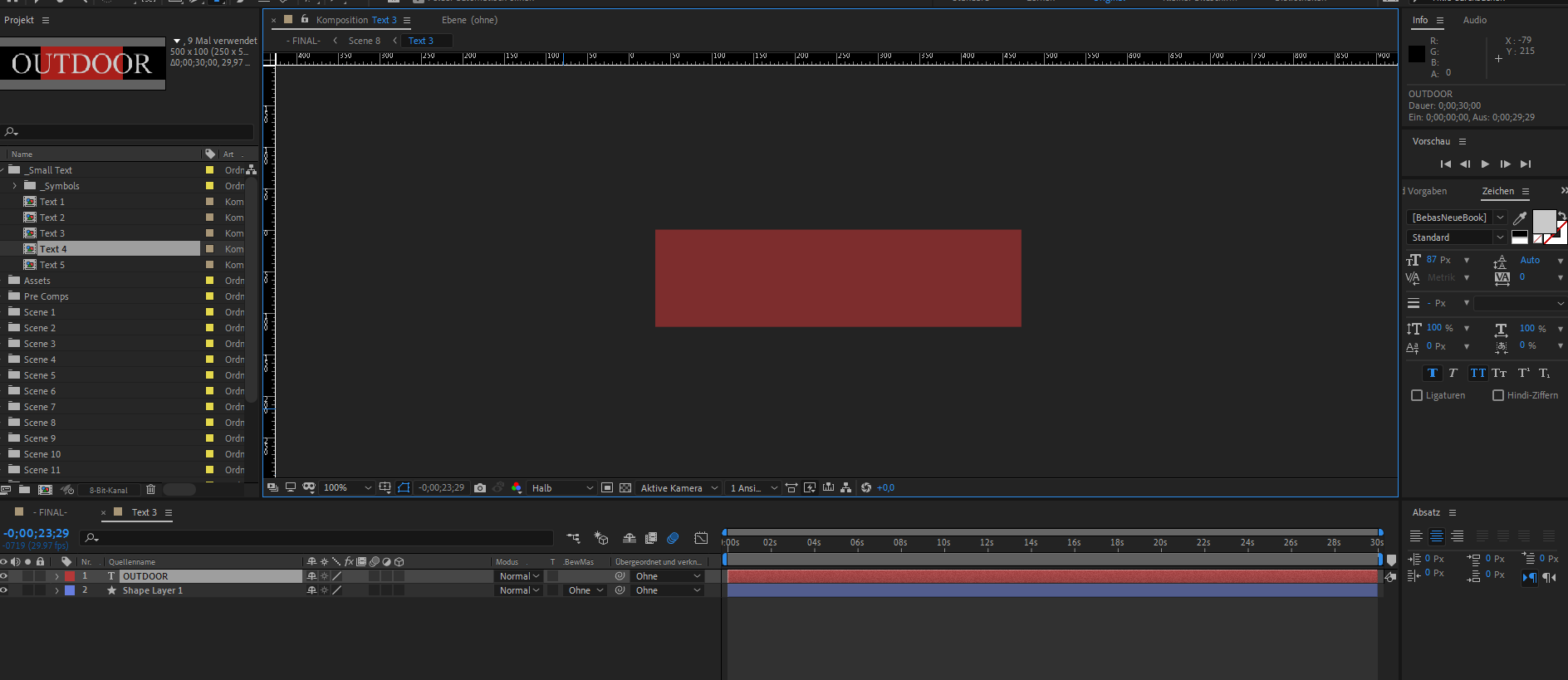
Task: Check the Hindi-Ziffern option
Action: tap(1498, 396)
